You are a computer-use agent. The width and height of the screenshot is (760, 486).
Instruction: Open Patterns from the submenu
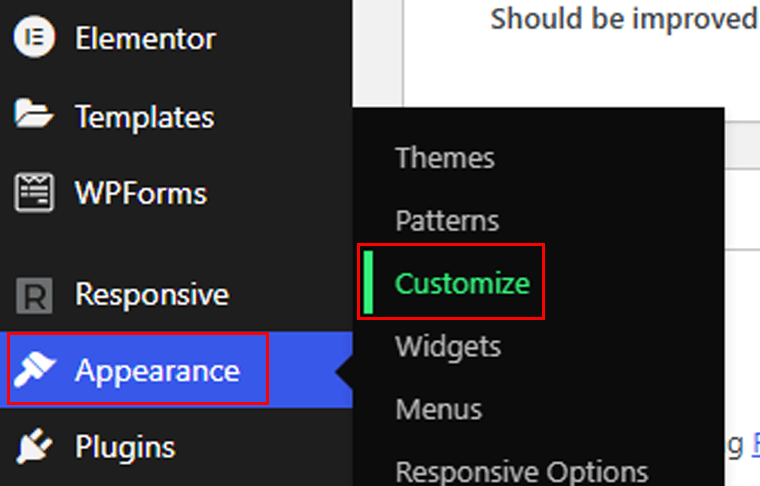pyautogui.click(x=447, y=221)
